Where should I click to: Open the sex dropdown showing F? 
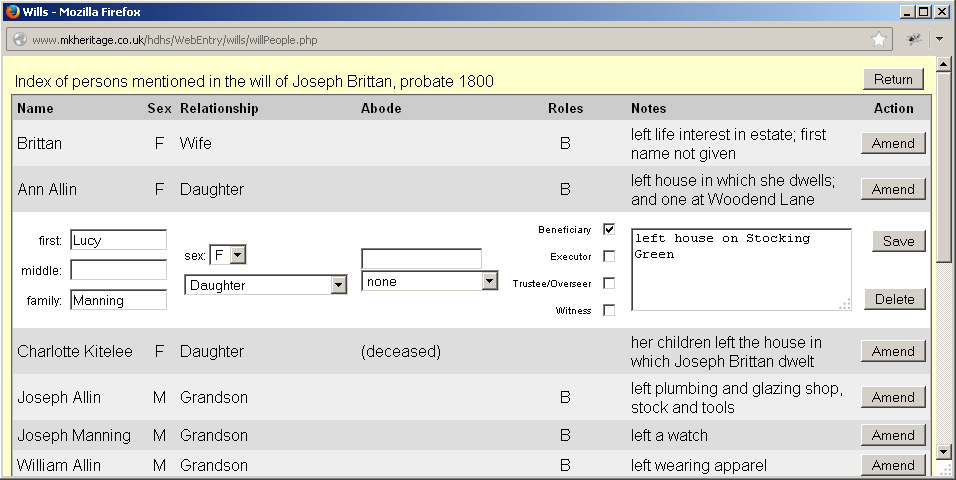coord(228,255)
